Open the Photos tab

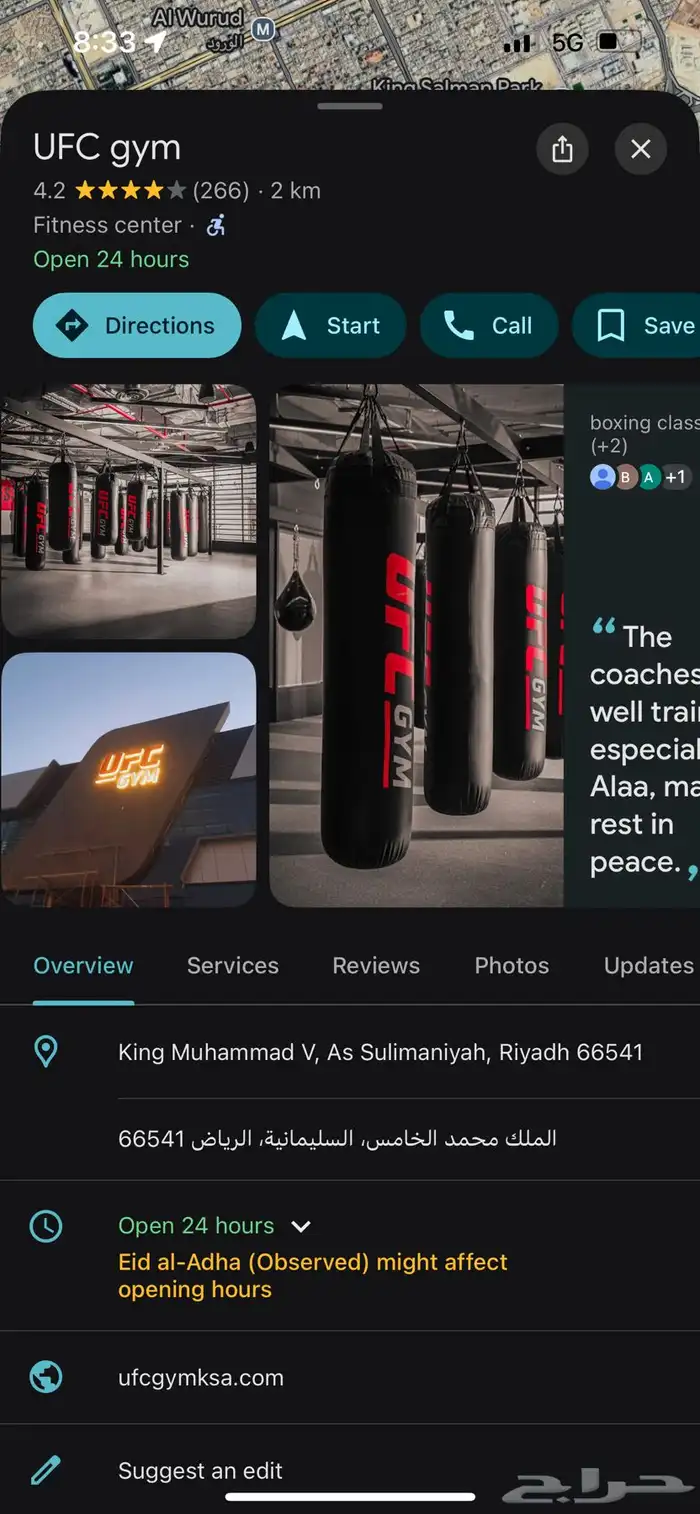pyautogui.click(x=512, y=965)
